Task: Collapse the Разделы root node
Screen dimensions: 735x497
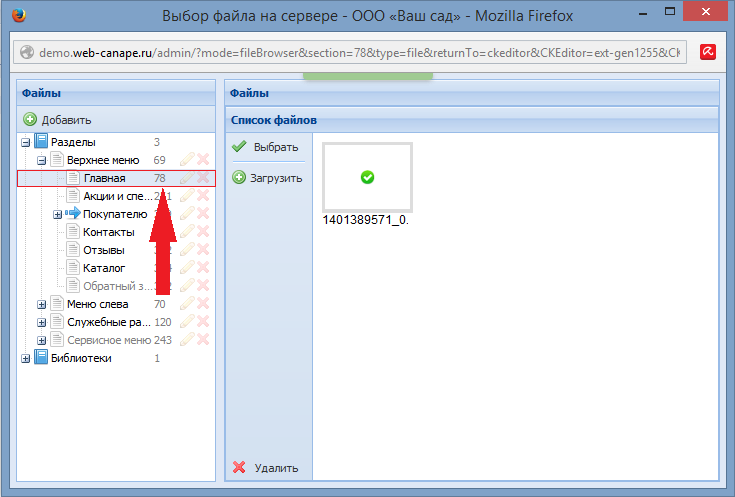Action: tap(25, 142)
